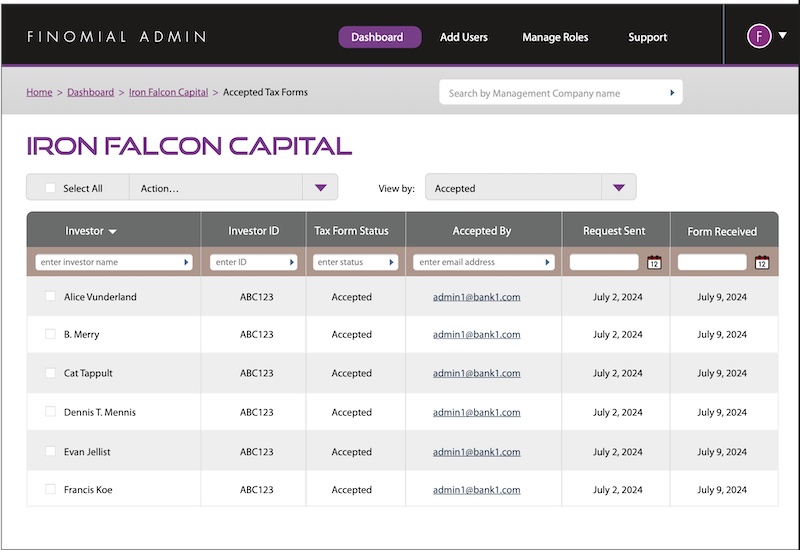Open admin1@bank1.com link for Cat Tappult
The width and height of the screenshot is (800, 550).
point(476,373)
